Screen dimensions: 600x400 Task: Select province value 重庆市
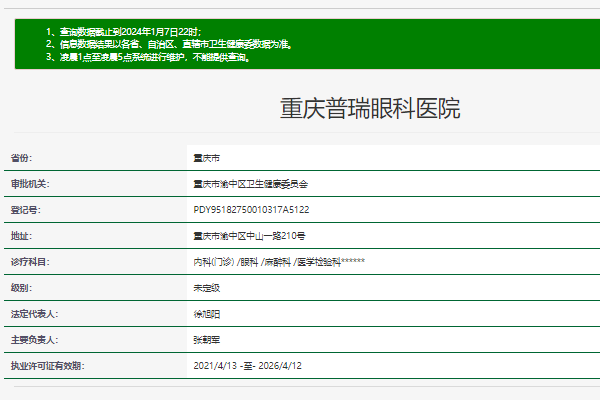(x=207, y=158)
